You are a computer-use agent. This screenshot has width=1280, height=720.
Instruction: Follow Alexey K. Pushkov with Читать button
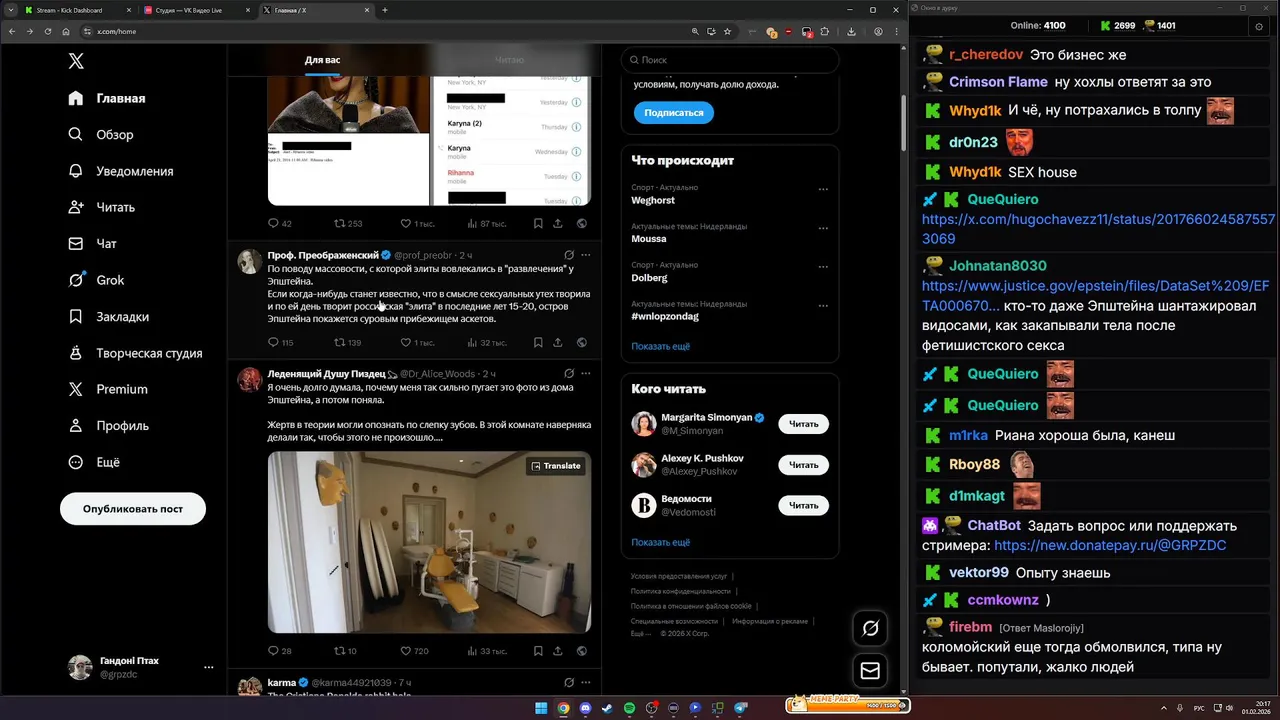click(x=803, y=464)
